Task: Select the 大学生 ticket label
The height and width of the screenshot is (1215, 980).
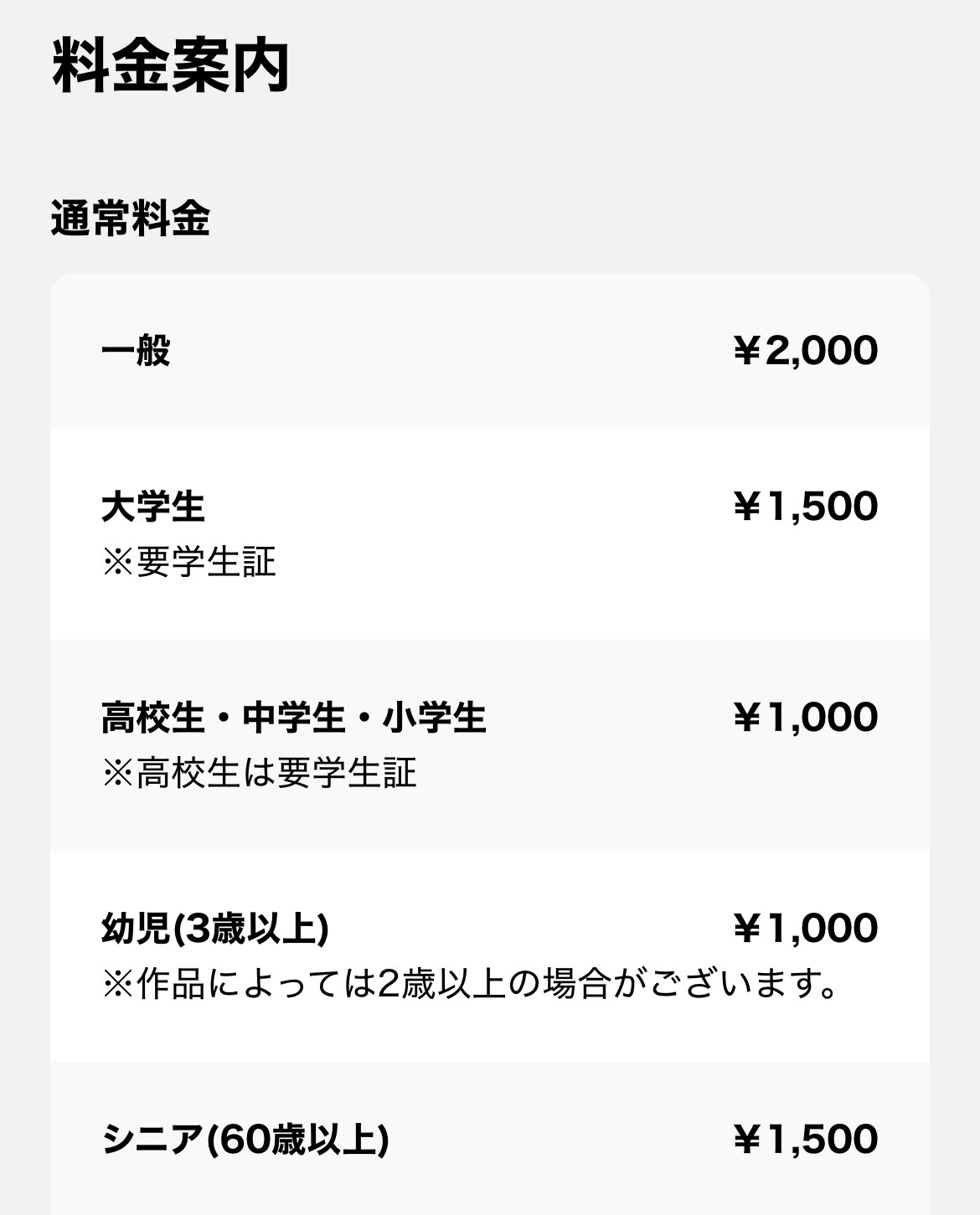Action: point(153,507)
